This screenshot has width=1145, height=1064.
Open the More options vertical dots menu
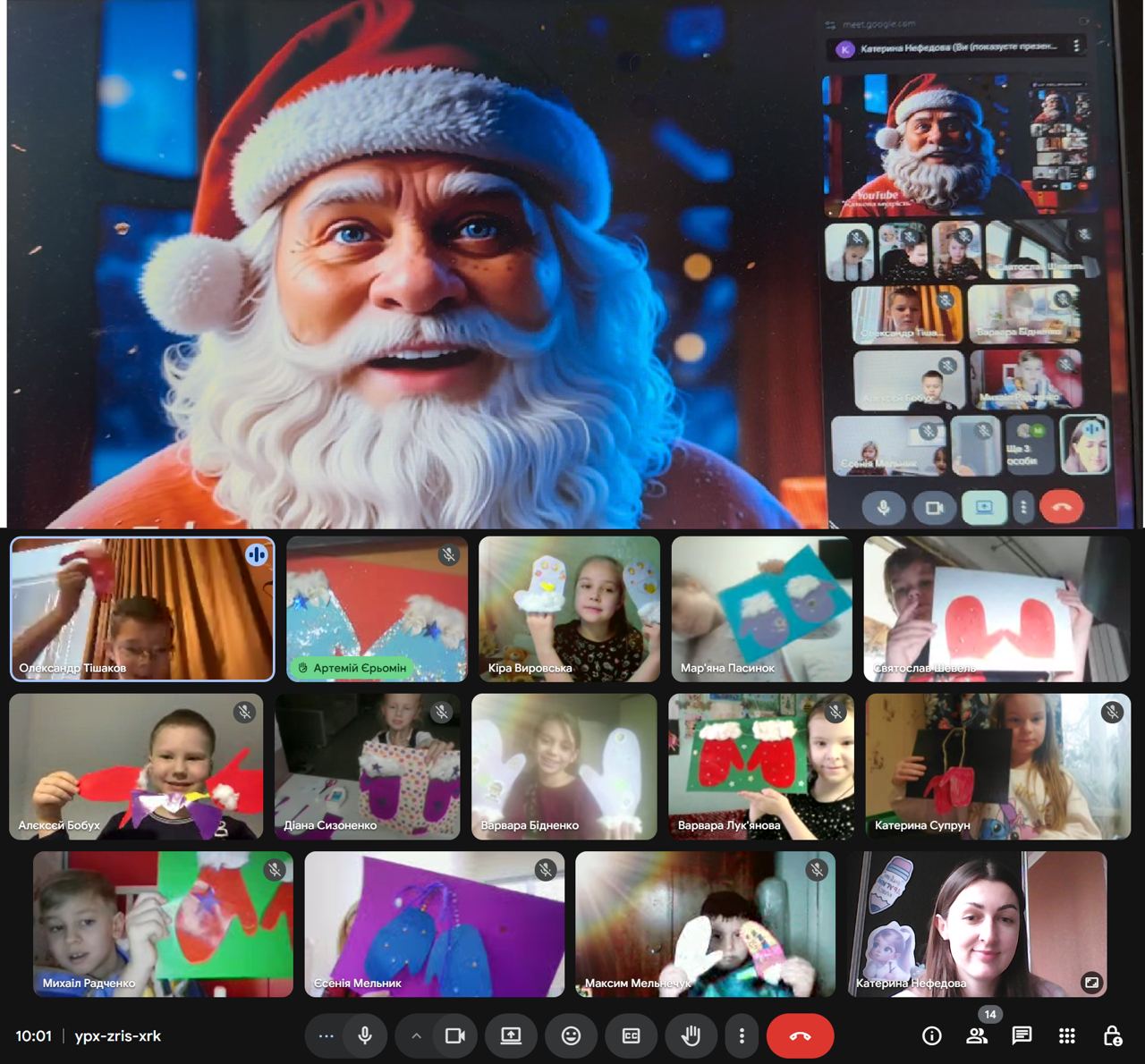click(x=742, y=1035)
